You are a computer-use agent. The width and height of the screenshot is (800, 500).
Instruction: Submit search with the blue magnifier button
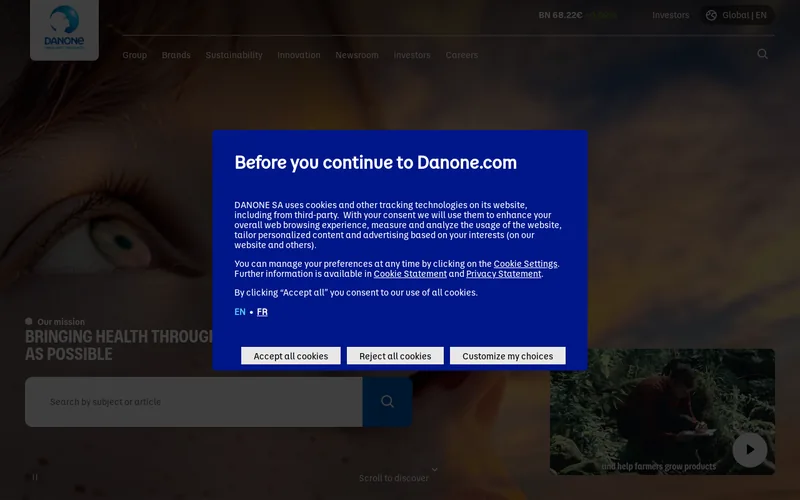387,402
